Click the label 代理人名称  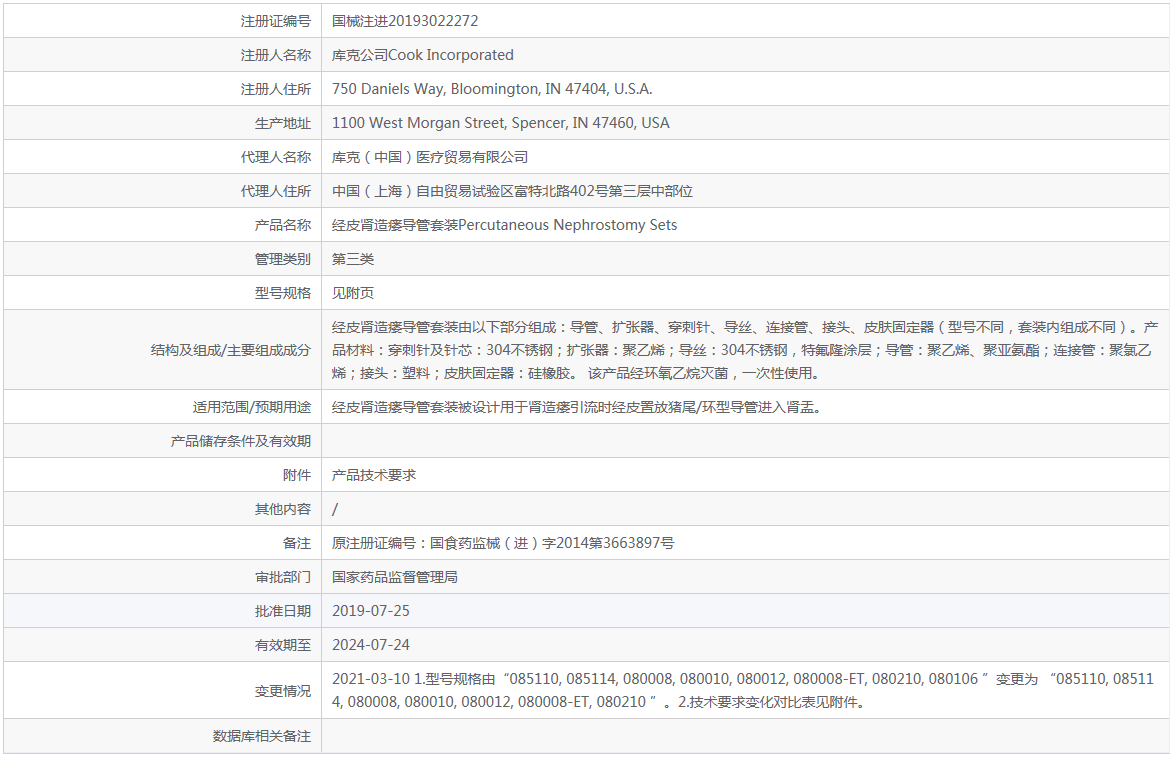(x=275, y=157)
